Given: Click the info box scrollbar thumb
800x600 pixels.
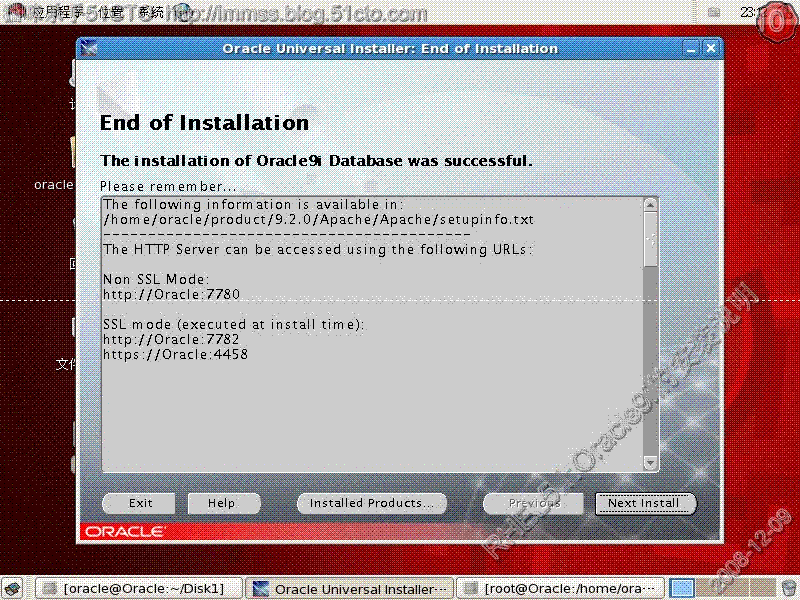Looking at the screenshot, I should (650, 239).
